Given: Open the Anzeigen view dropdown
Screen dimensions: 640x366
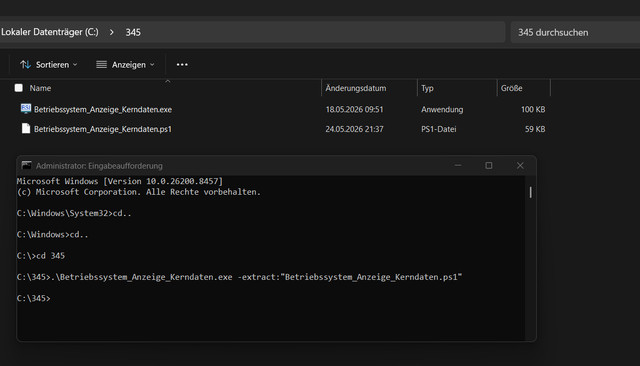Looking at the screenshot, I should click(x=125, y=64).
